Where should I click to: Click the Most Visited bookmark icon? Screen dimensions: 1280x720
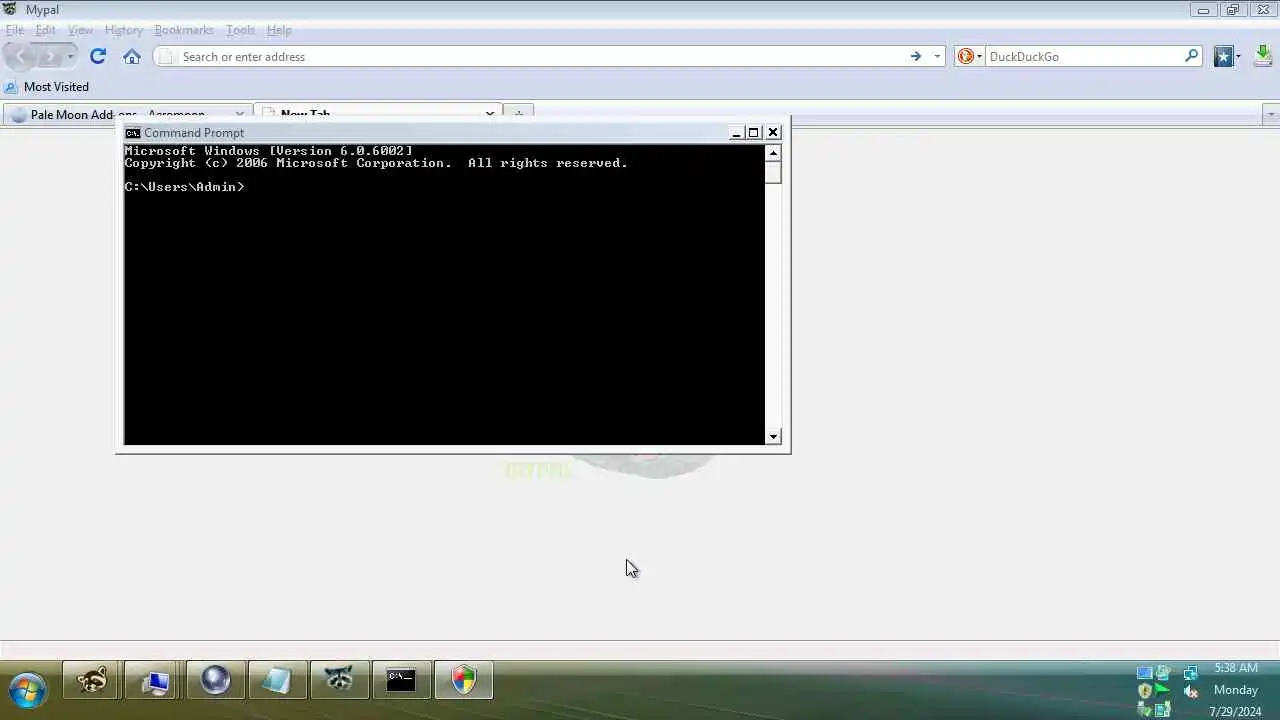(11, 87)
